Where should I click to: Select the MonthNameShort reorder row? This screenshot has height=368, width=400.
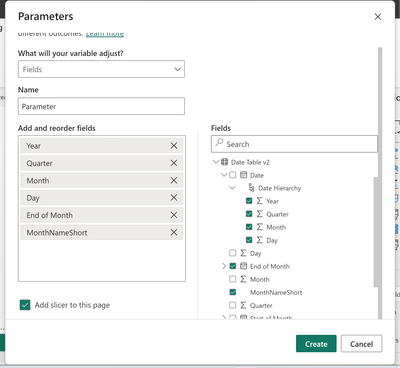(102, 232)
